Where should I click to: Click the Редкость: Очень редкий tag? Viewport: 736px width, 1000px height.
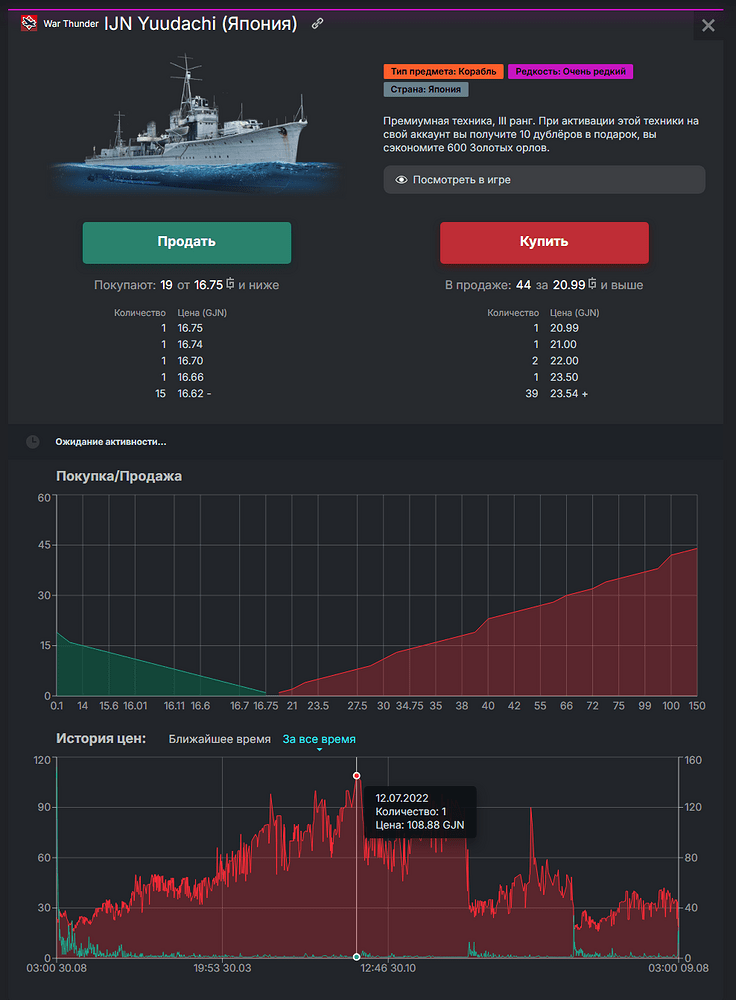coord(571,72)
